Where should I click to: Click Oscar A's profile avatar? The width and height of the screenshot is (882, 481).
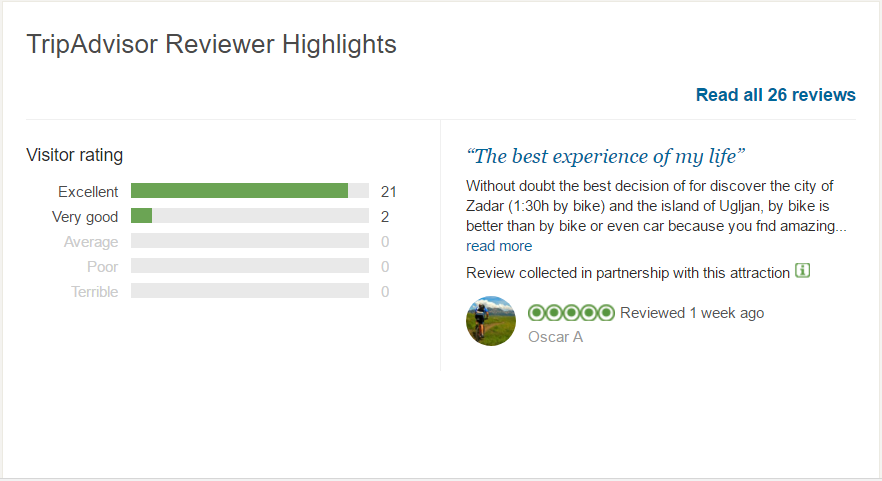pyautogui.click(x=491, y=321)
